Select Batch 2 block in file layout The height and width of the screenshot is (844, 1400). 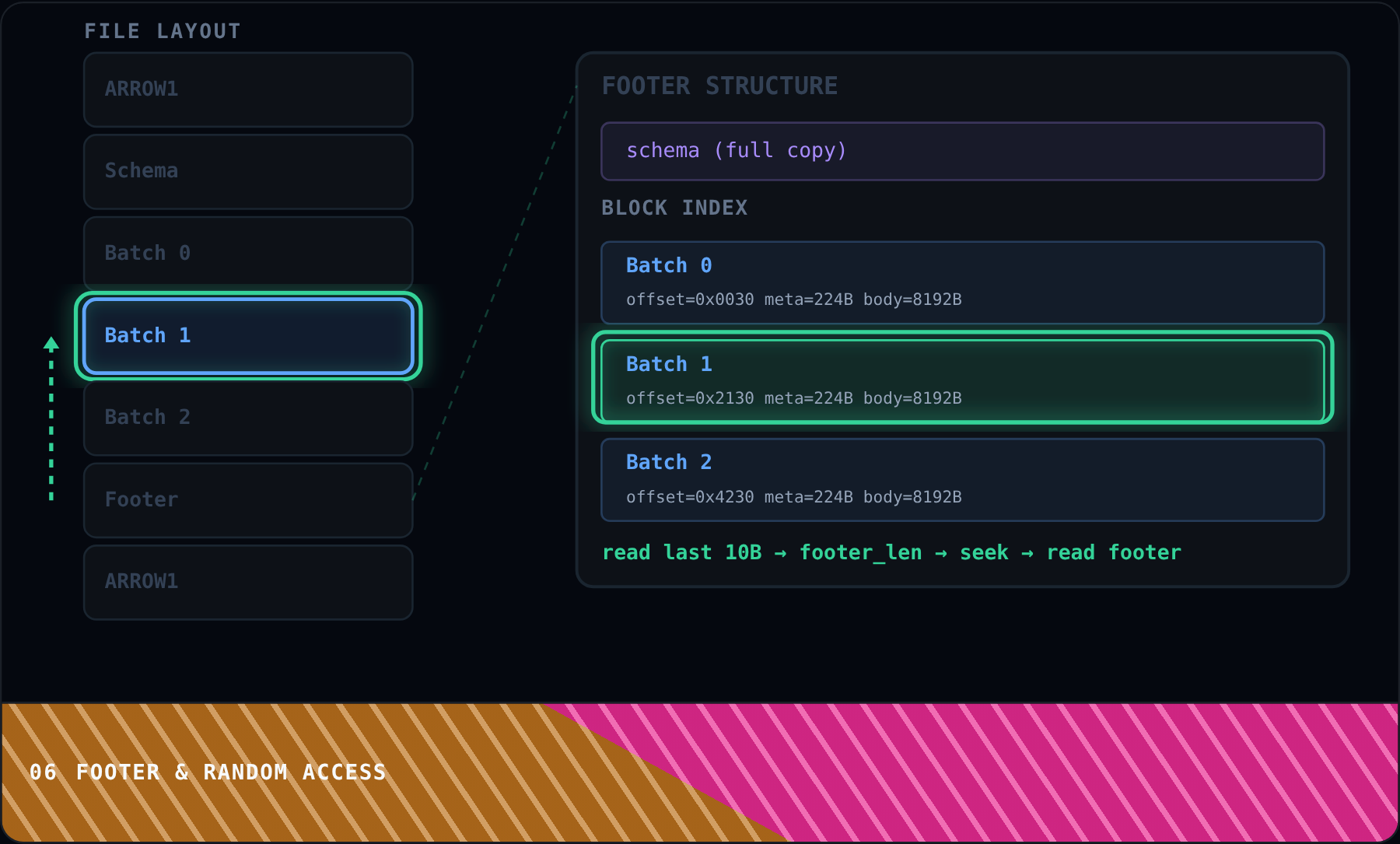pos(248,418)
